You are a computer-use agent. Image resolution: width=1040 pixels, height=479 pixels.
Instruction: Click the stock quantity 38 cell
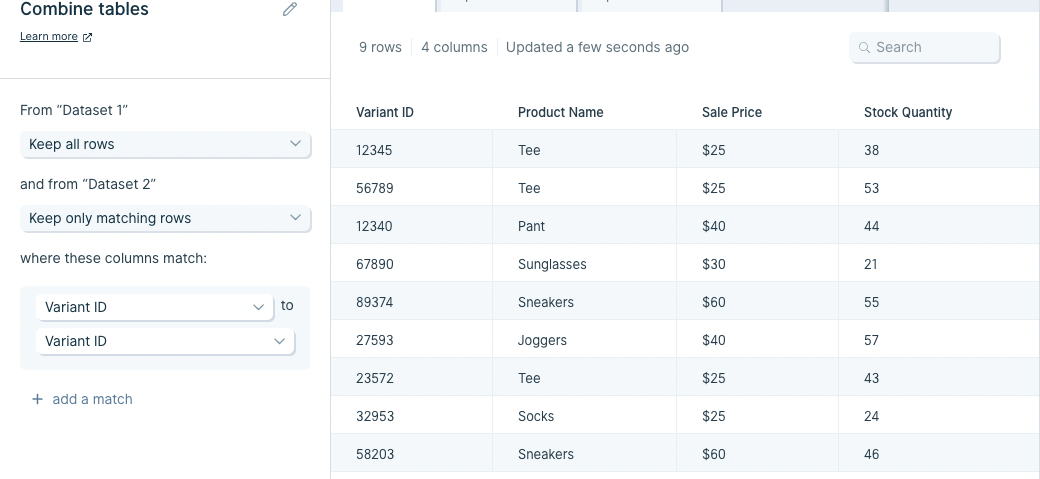pyautogui.click(x=939, y=150)
